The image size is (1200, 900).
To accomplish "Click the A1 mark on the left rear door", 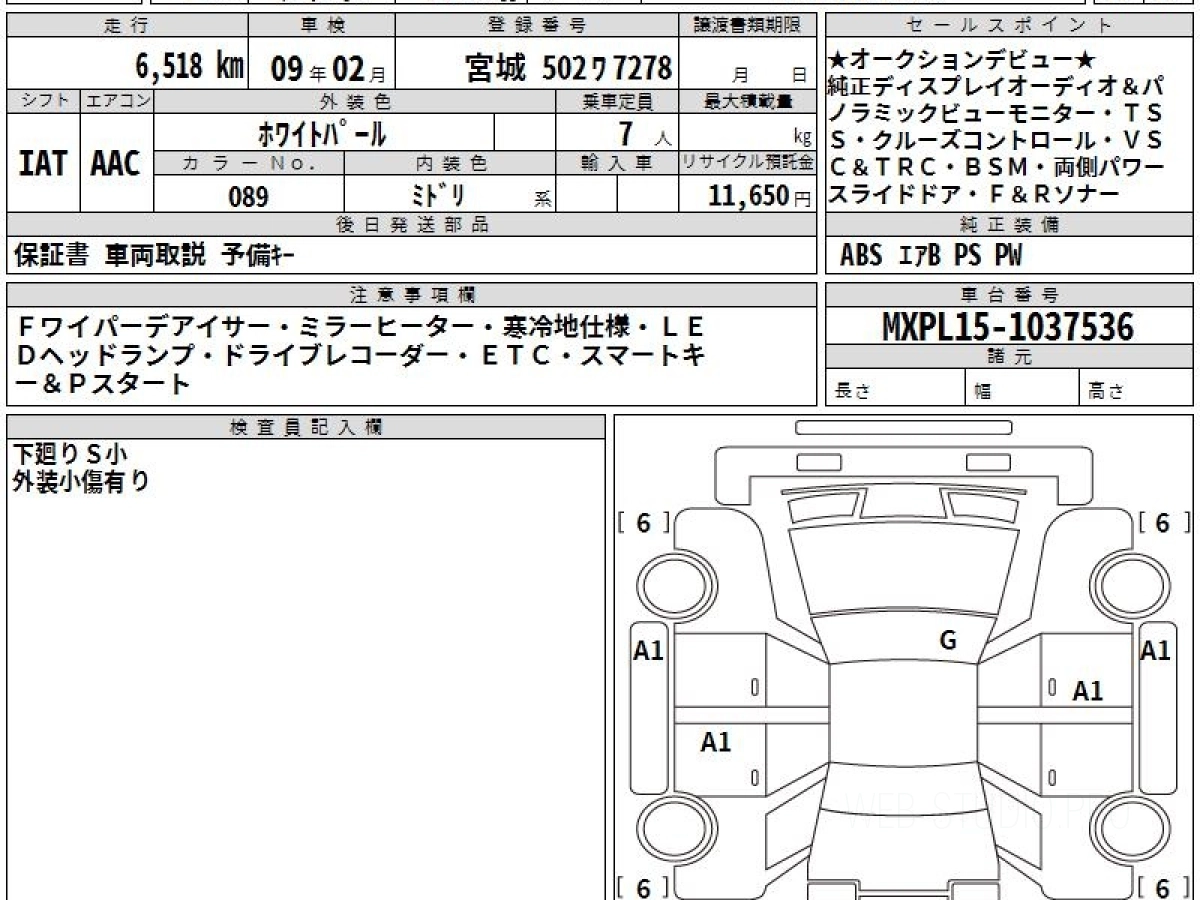I will 716,742.
